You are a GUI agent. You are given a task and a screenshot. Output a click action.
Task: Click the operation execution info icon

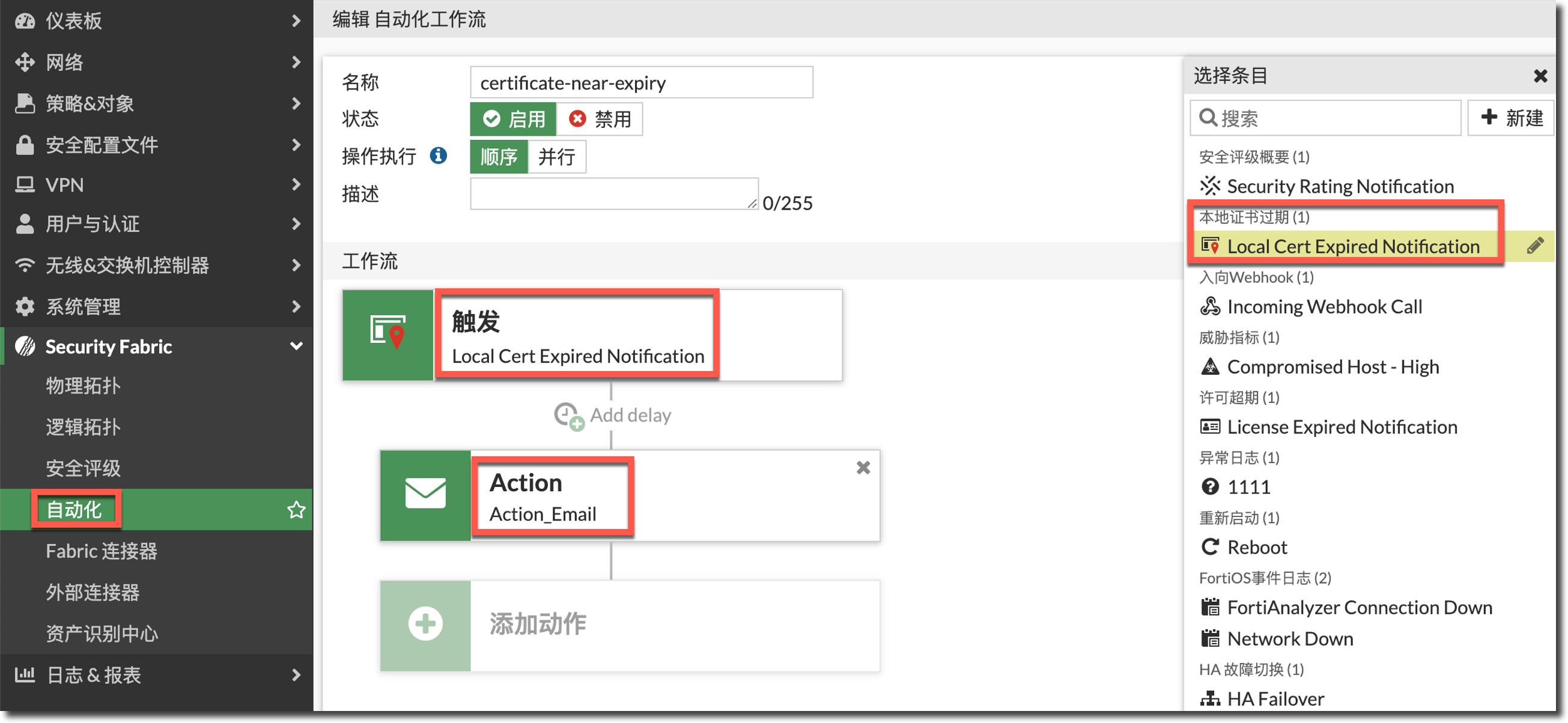pos(439,156)
